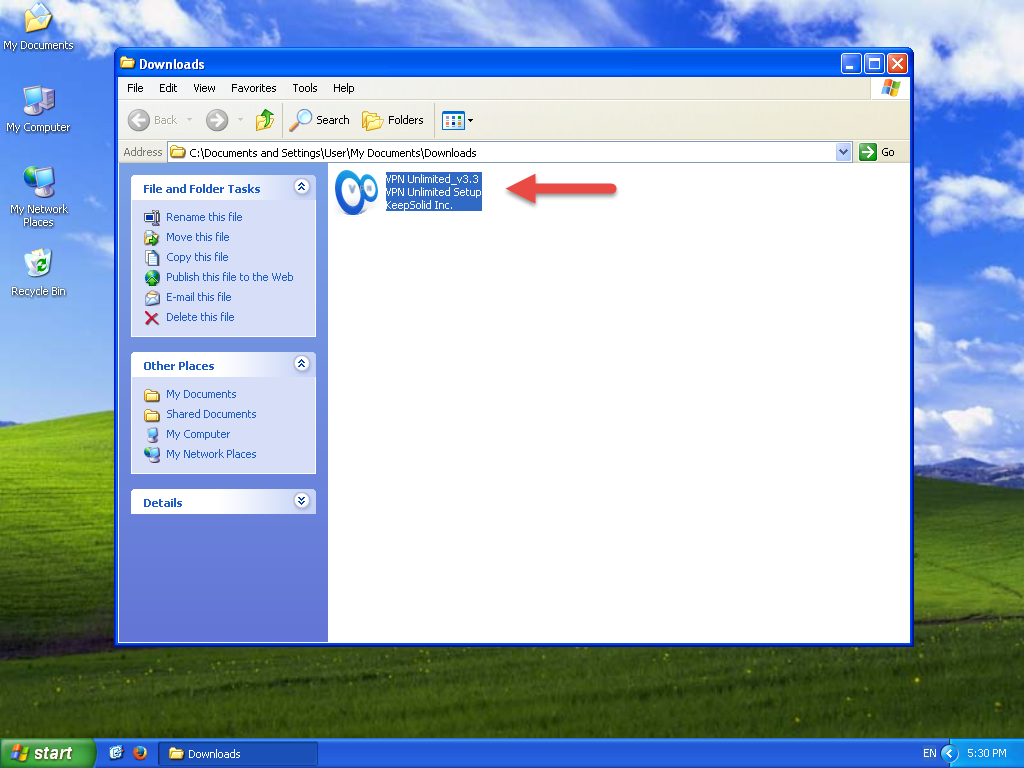Minimize the Downloads window
The width and height of the screenshot is (1024, 768).
tap(850, 63)
